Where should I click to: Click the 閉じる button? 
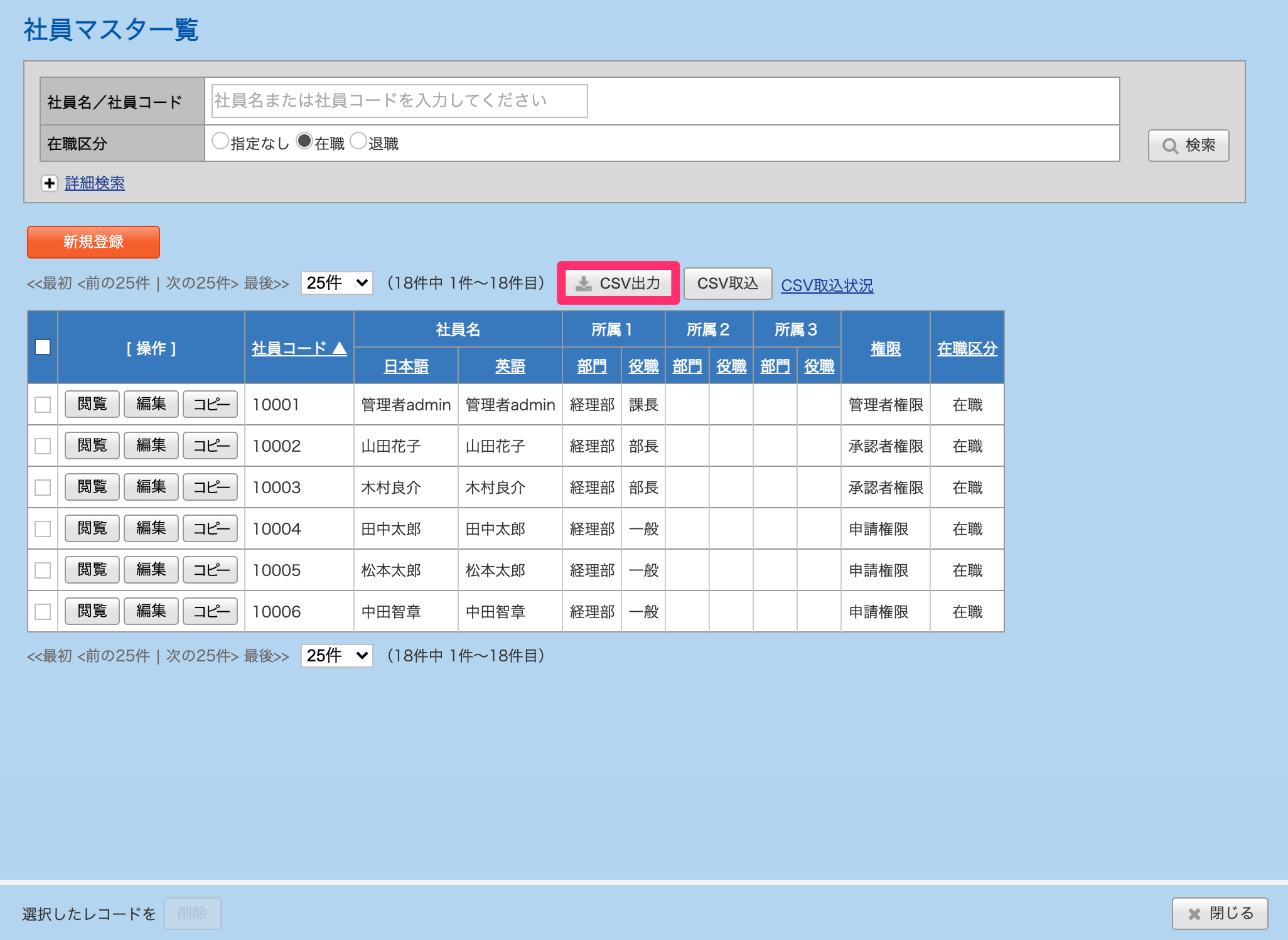[1220, 913]
